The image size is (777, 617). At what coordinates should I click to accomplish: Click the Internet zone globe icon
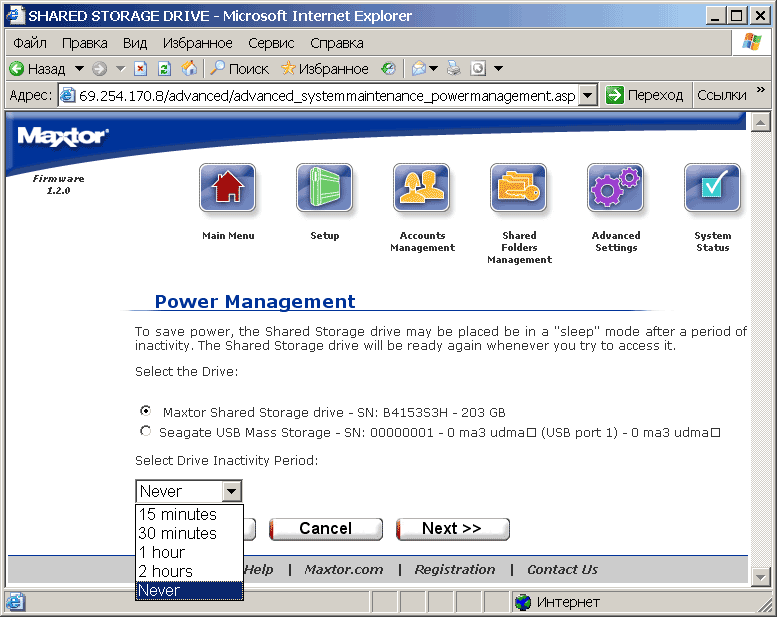[x=523, y=603]
